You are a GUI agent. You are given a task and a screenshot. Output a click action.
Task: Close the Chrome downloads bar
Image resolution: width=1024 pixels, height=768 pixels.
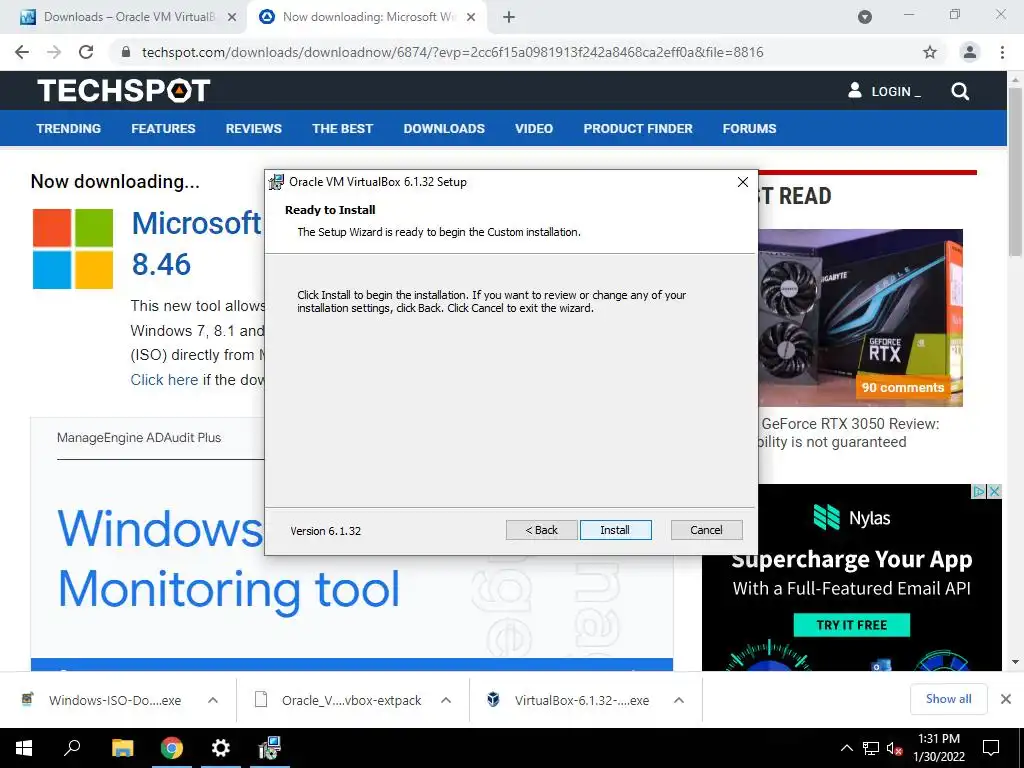tap(1006, 699)
